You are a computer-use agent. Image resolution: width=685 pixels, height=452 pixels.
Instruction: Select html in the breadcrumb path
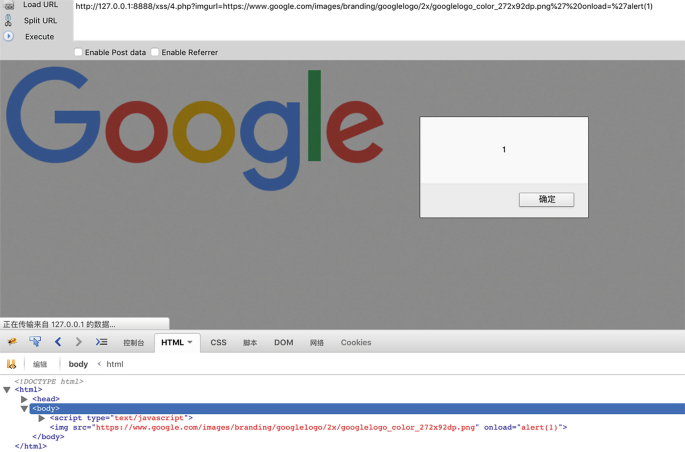tap(115, 364)
